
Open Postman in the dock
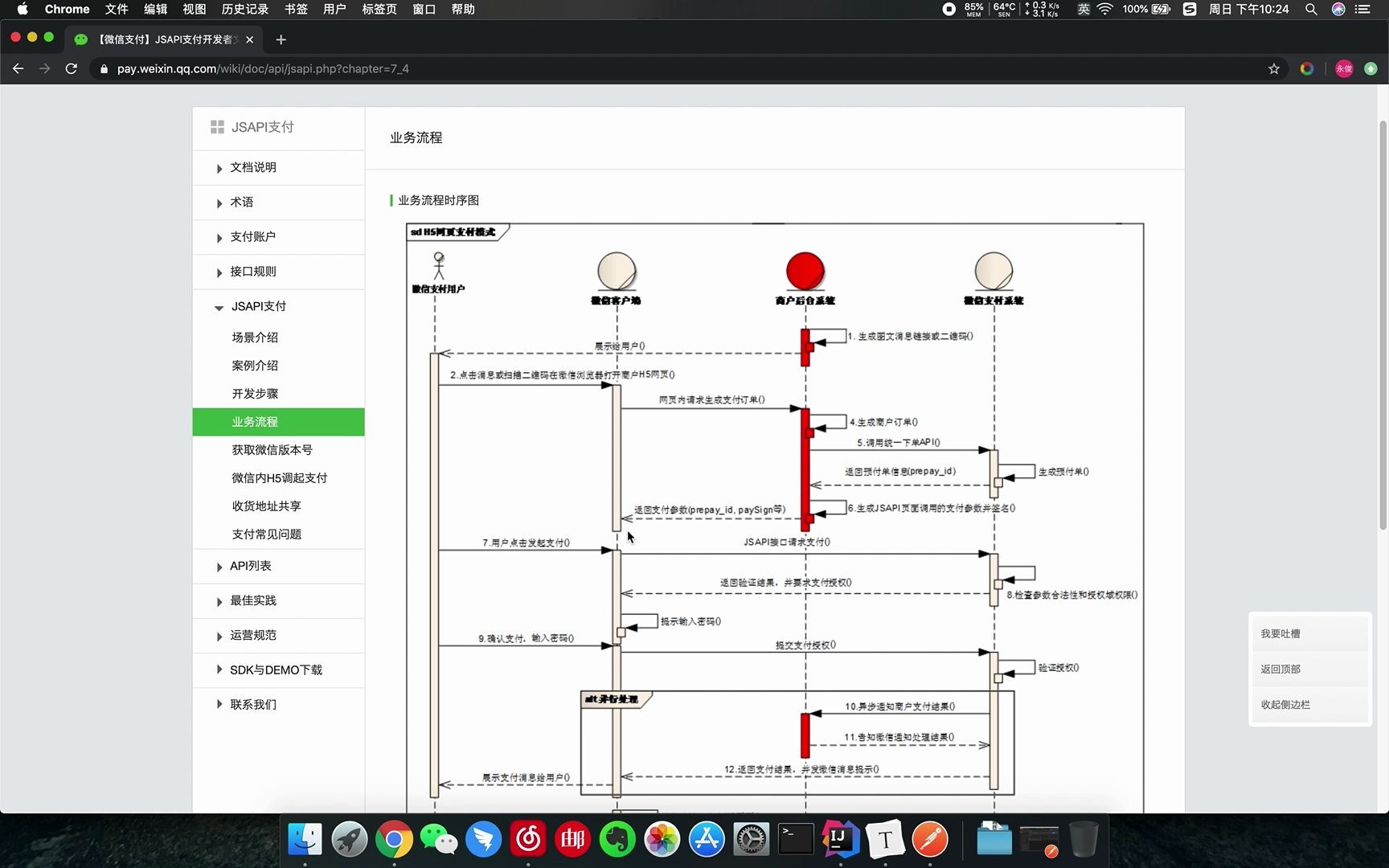[930, 840]
